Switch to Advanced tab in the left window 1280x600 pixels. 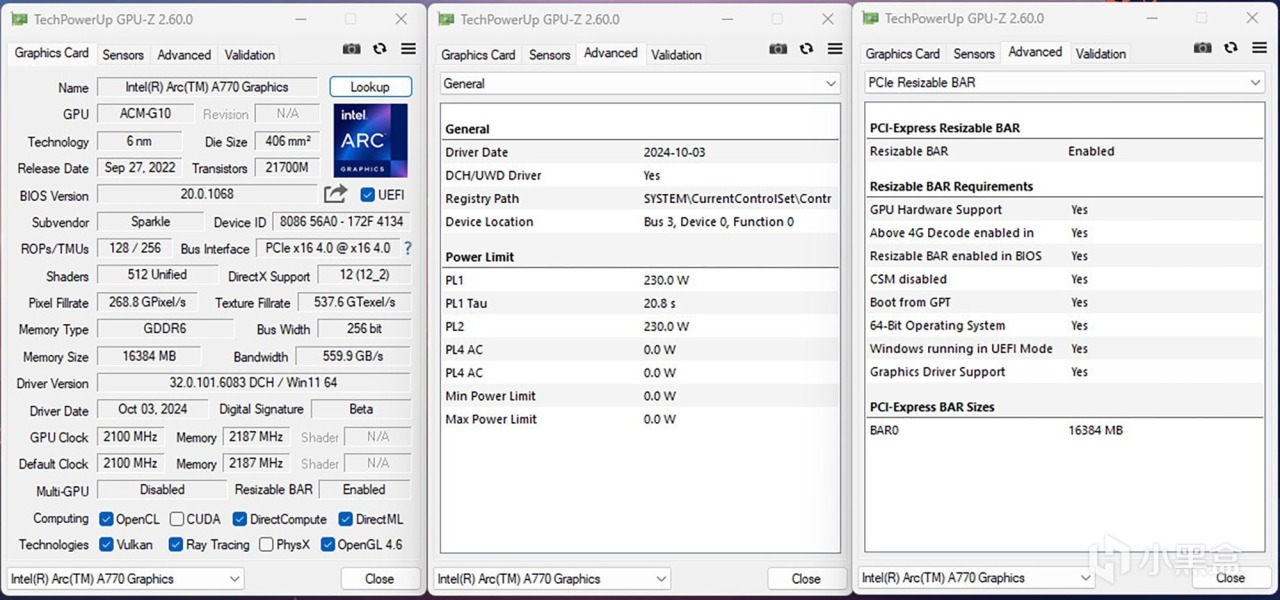184,55
